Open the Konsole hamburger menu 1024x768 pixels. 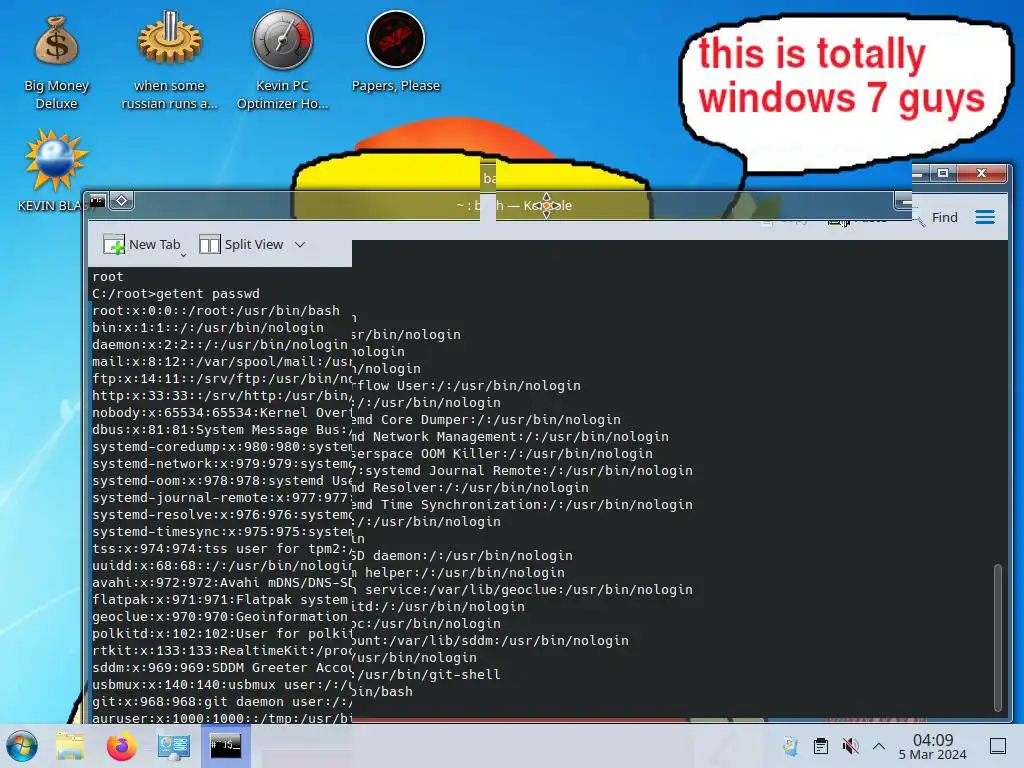point(985,217)
